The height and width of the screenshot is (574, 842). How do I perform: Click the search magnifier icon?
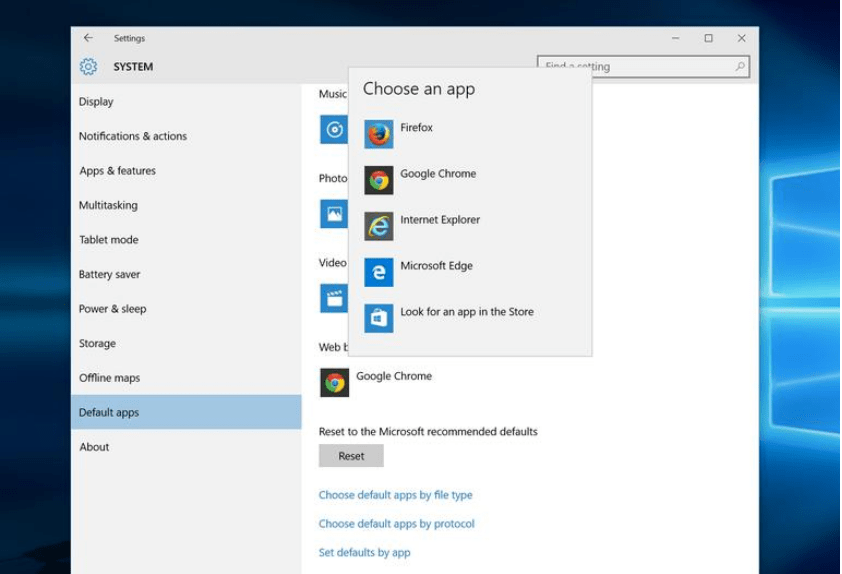(740, 67)
